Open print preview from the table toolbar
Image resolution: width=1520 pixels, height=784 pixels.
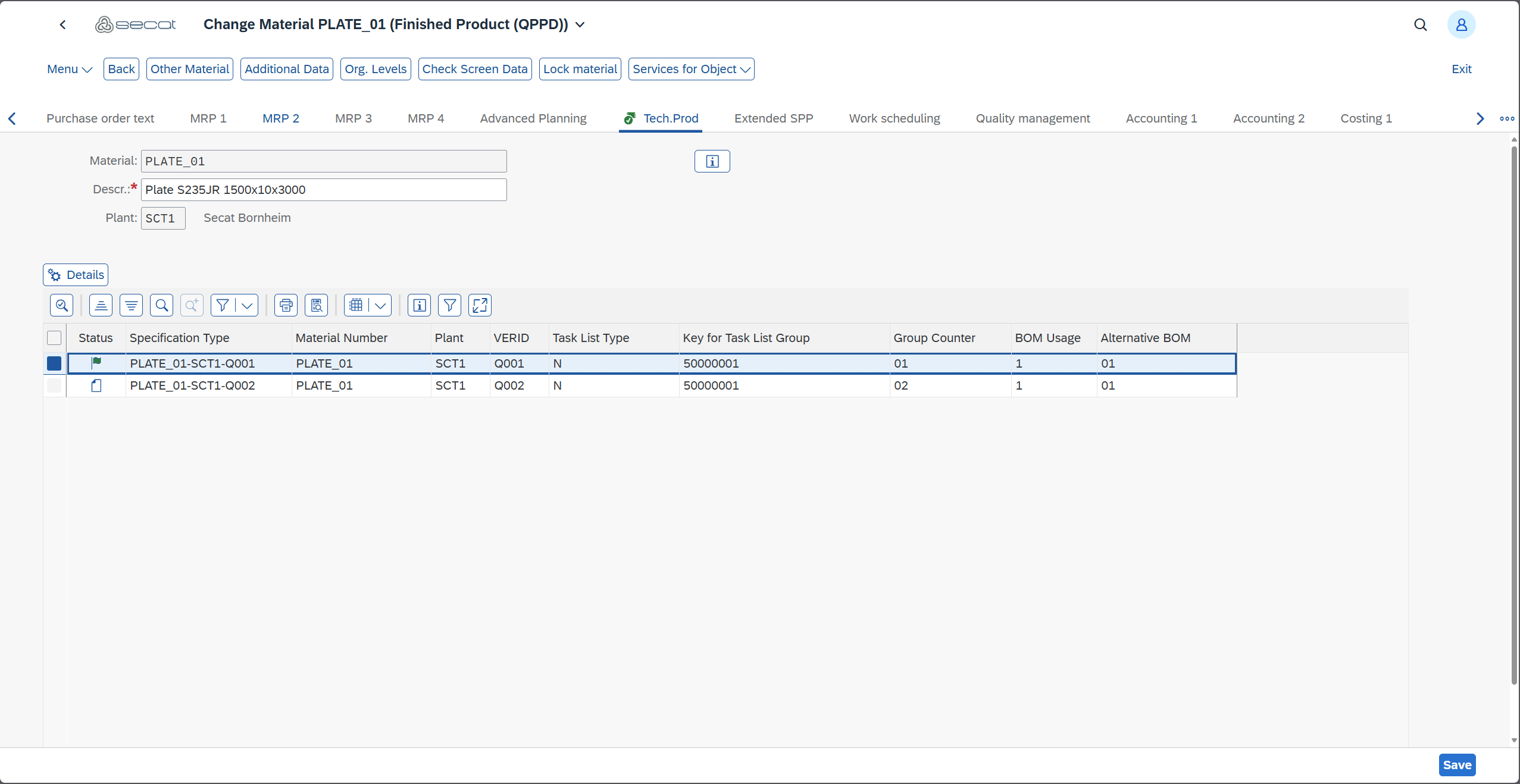(316, 306)
